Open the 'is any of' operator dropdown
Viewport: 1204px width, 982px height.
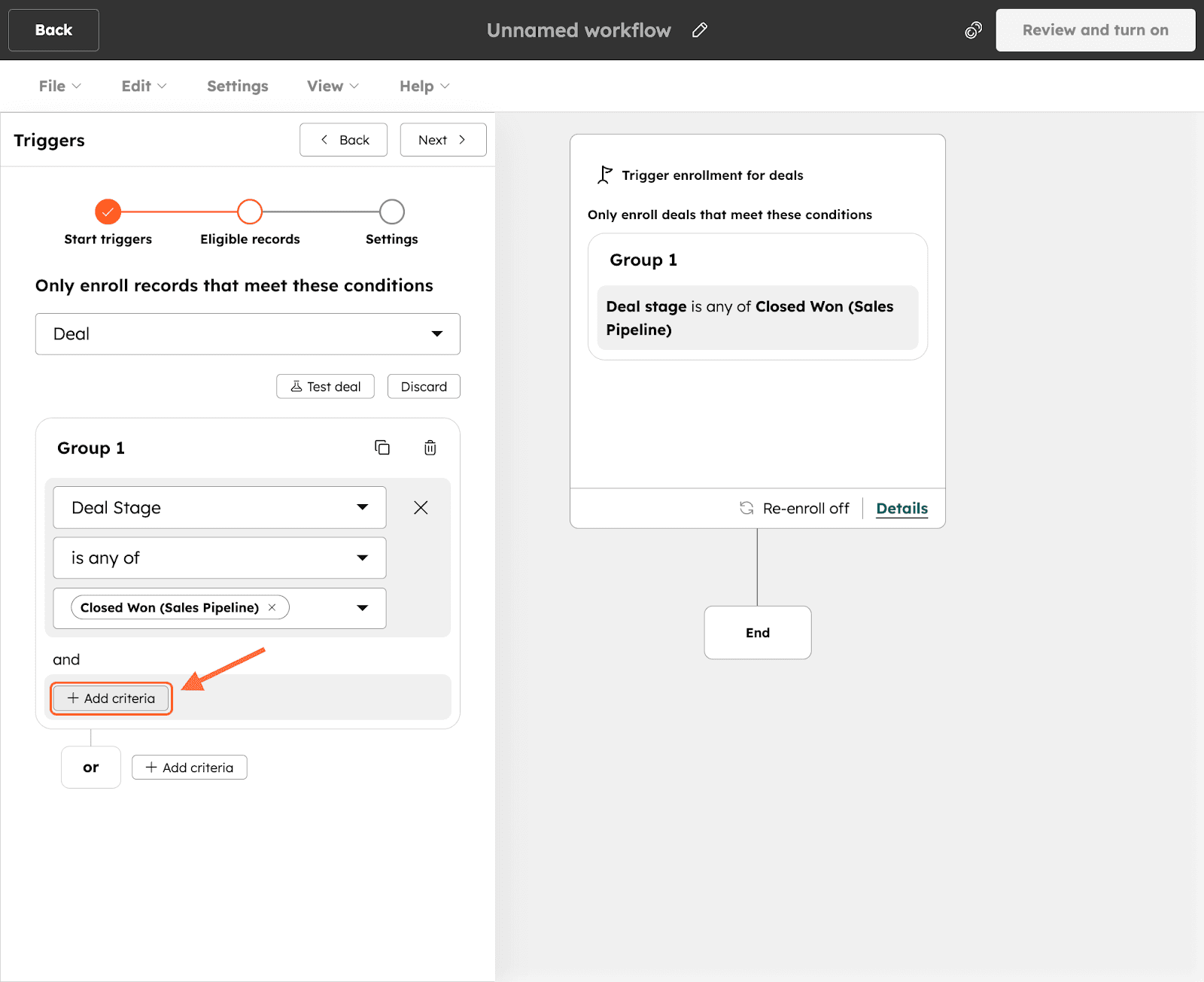(x=220, y=558)
